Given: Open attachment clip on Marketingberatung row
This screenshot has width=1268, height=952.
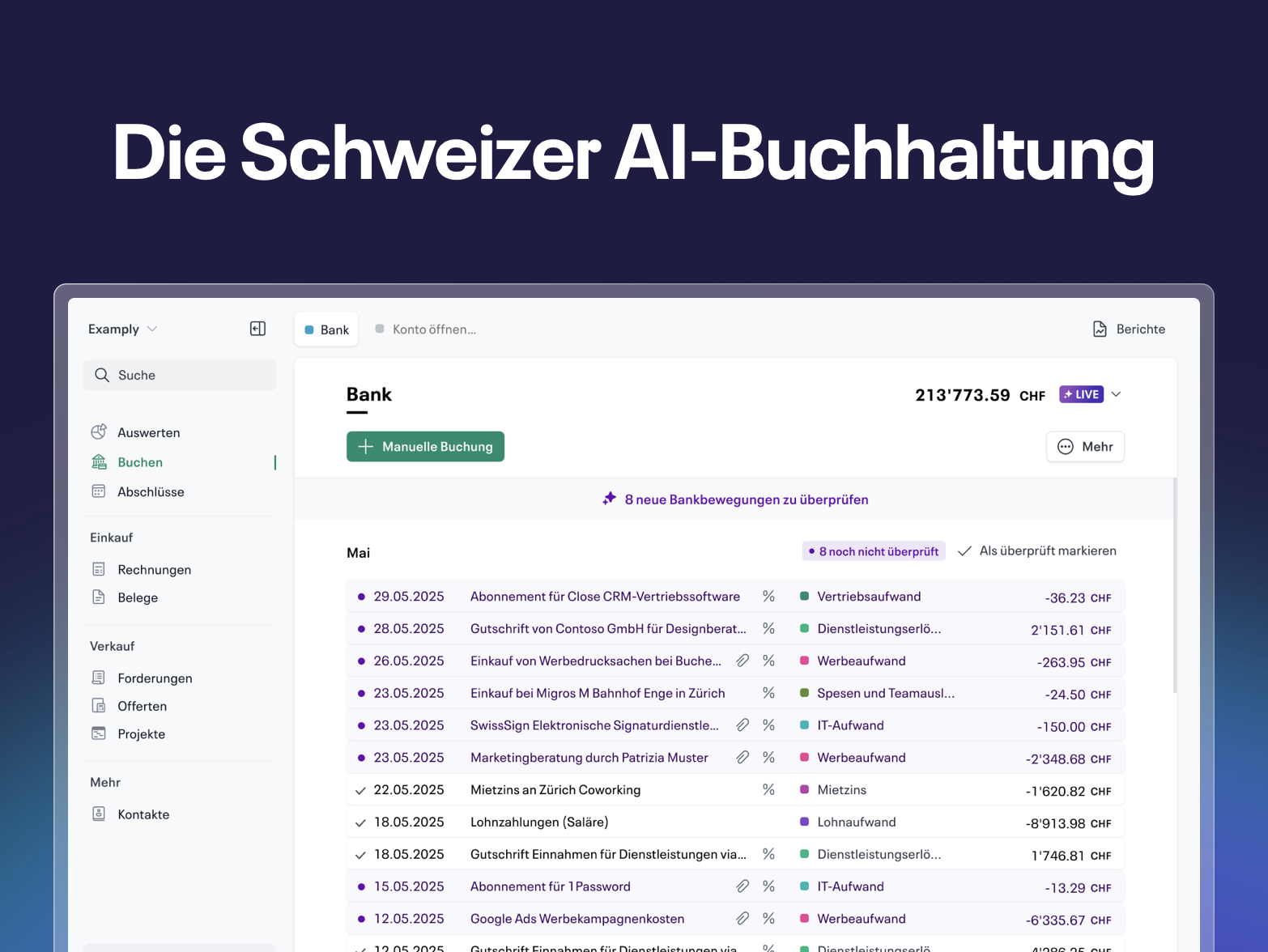Looking at the screenshot, I should (743, 758).
